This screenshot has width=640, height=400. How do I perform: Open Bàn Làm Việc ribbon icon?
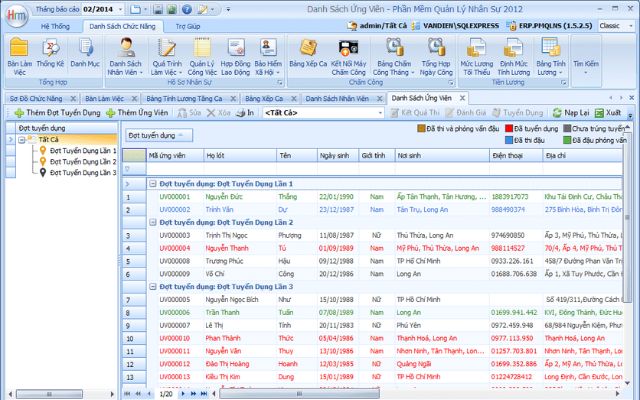(x=19, y=56)
